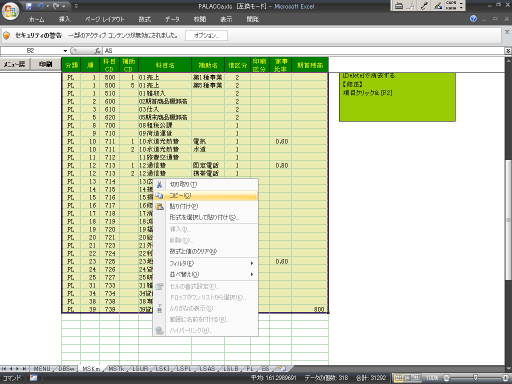Screen dimensions: 512x384
Task: Open the Redo history dropdown arrow
Action: (63, 6)
